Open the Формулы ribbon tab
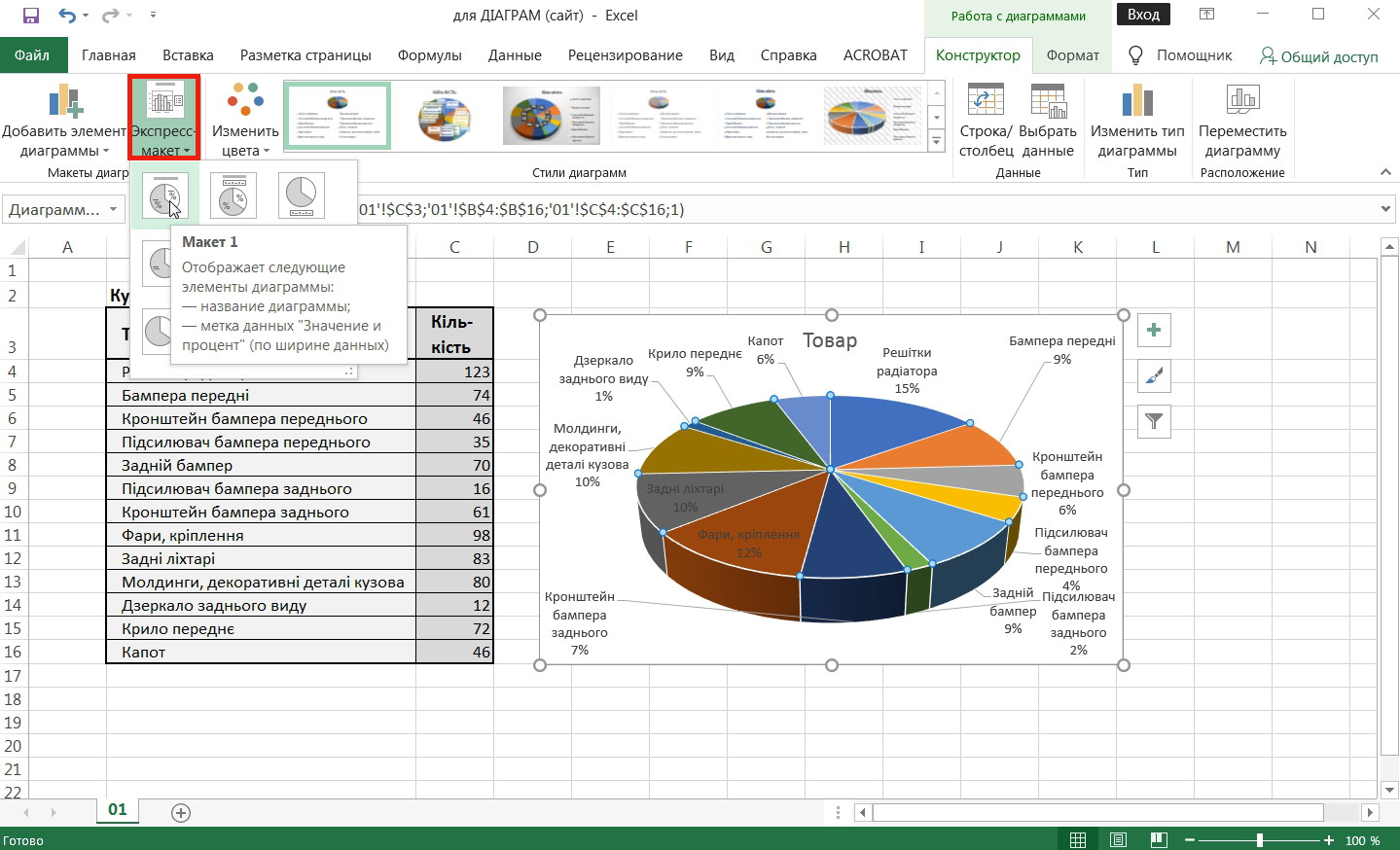The height and width of the screenshot is (850, 1400). pos(429,55)
